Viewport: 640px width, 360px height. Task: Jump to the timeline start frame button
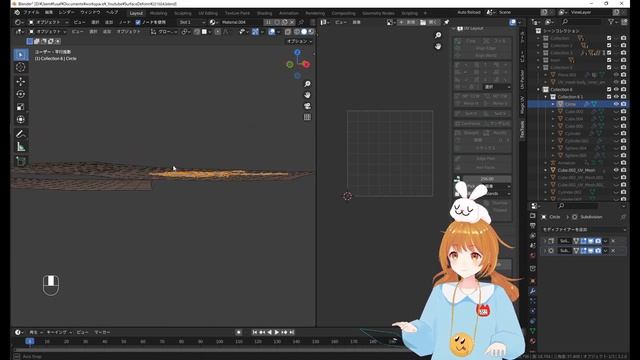pos(255,332)
